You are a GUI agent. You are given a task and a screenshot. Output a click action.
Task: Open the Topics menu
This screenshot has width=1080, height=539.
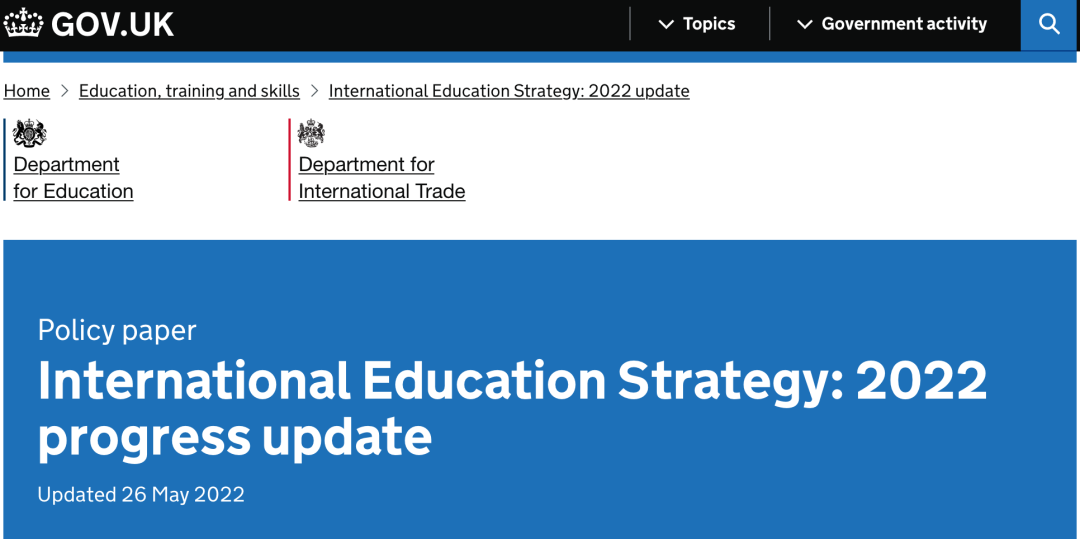pos(709,24)
